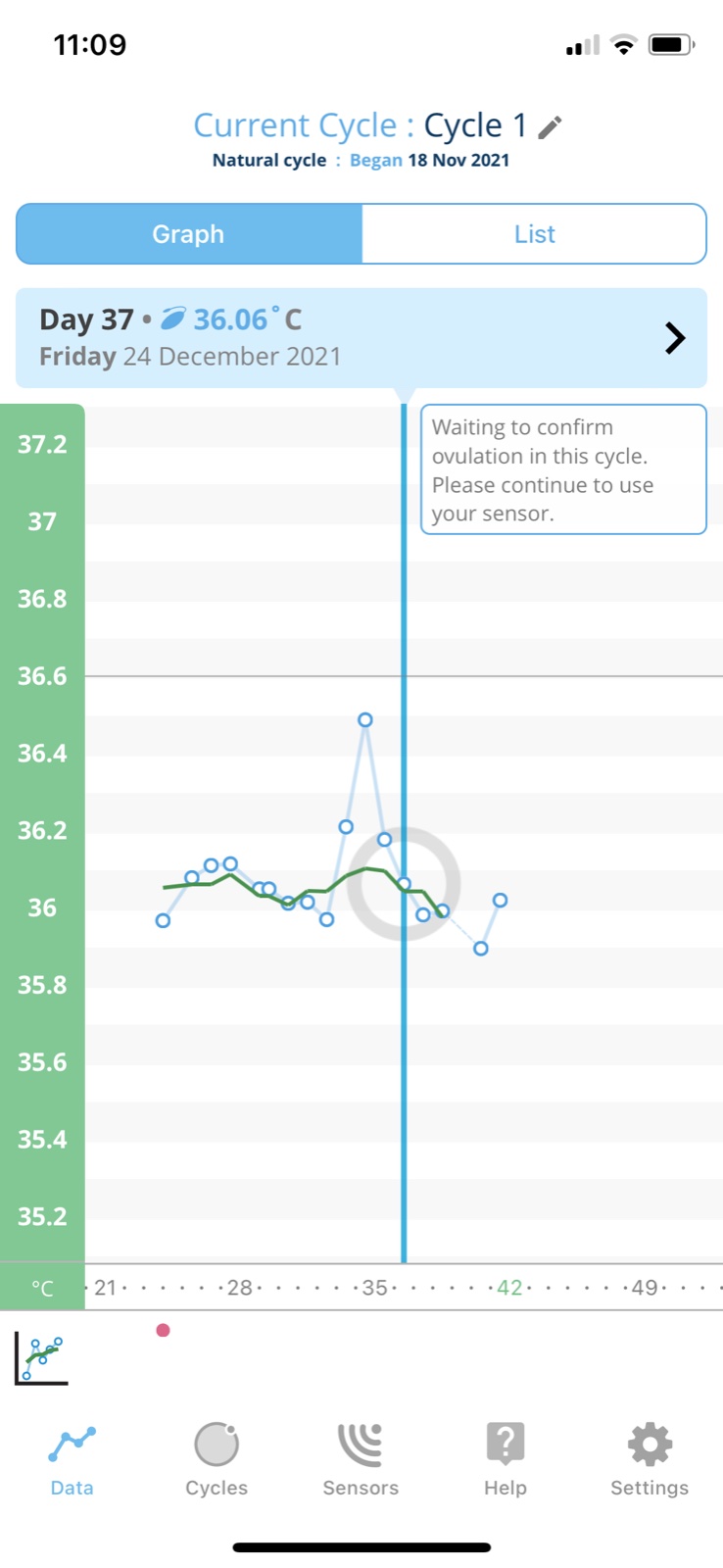
Task: Expand Day 37 details with chevron arrow
Action: pos(674,338)
